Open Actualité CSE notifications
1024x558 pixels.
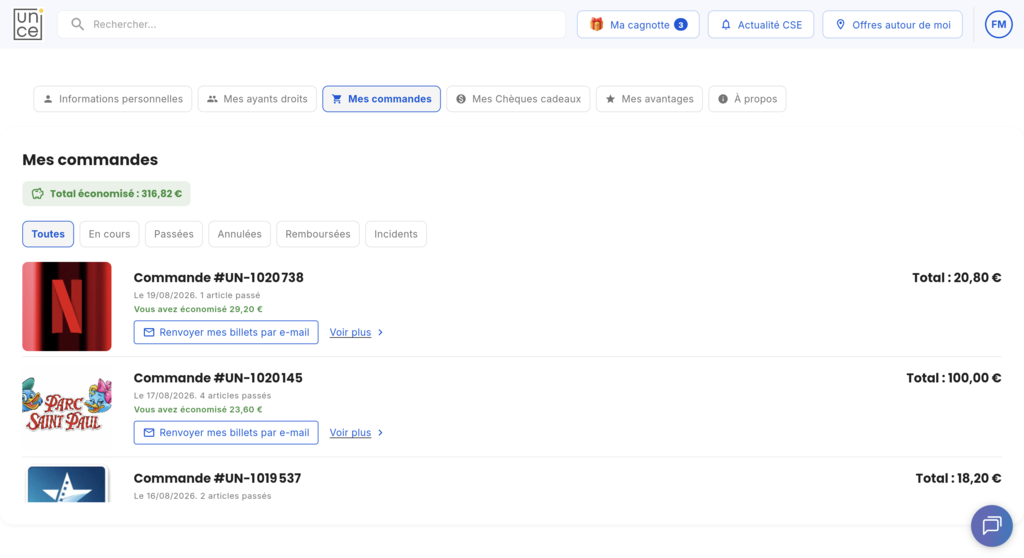click(761, 24)
